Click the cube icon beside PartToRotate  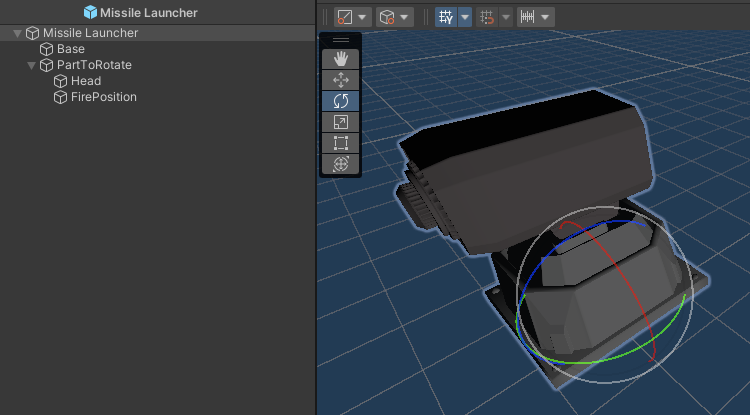(x=46, y=65)
